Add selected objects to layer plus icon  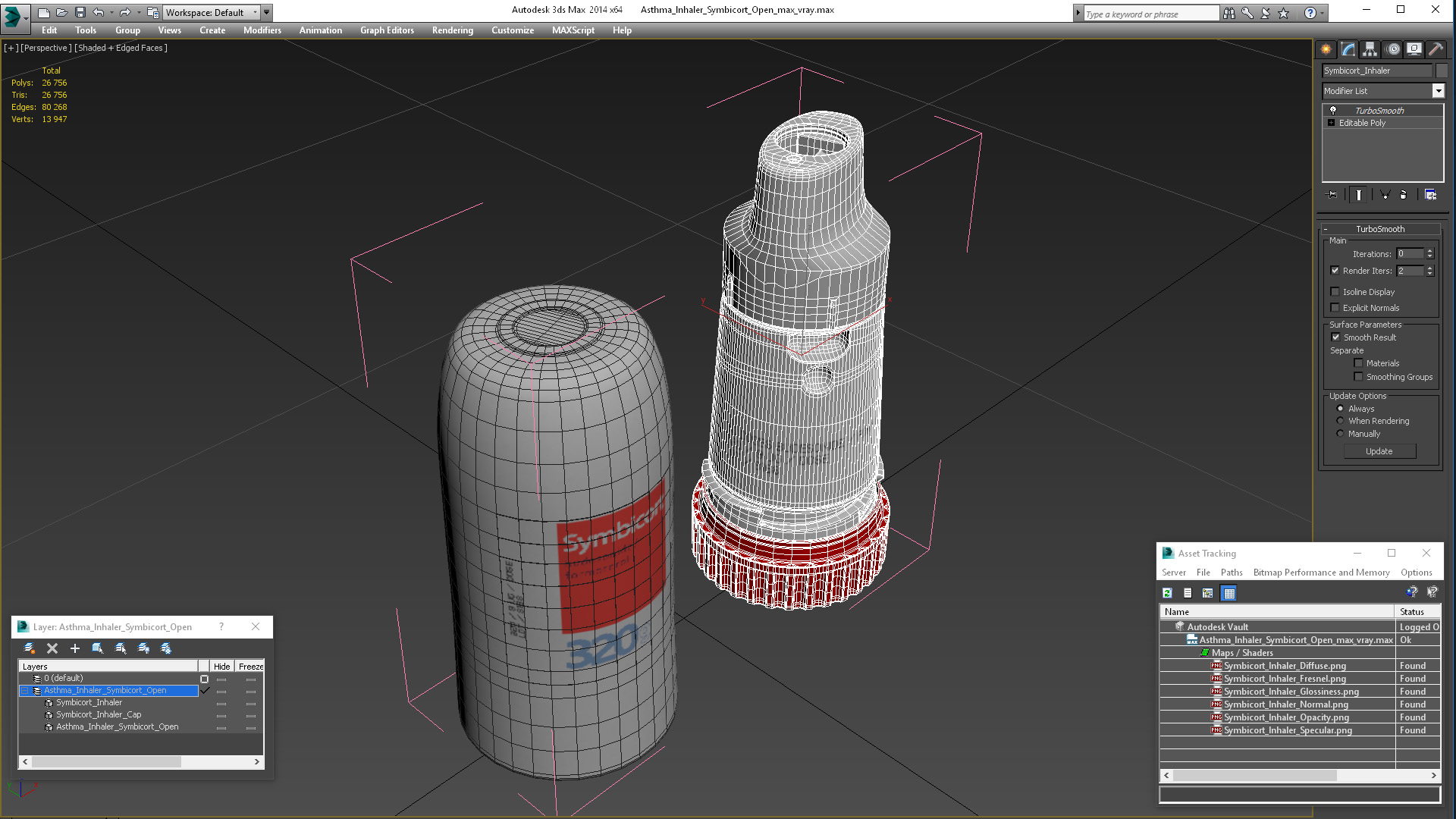(75, 648)
